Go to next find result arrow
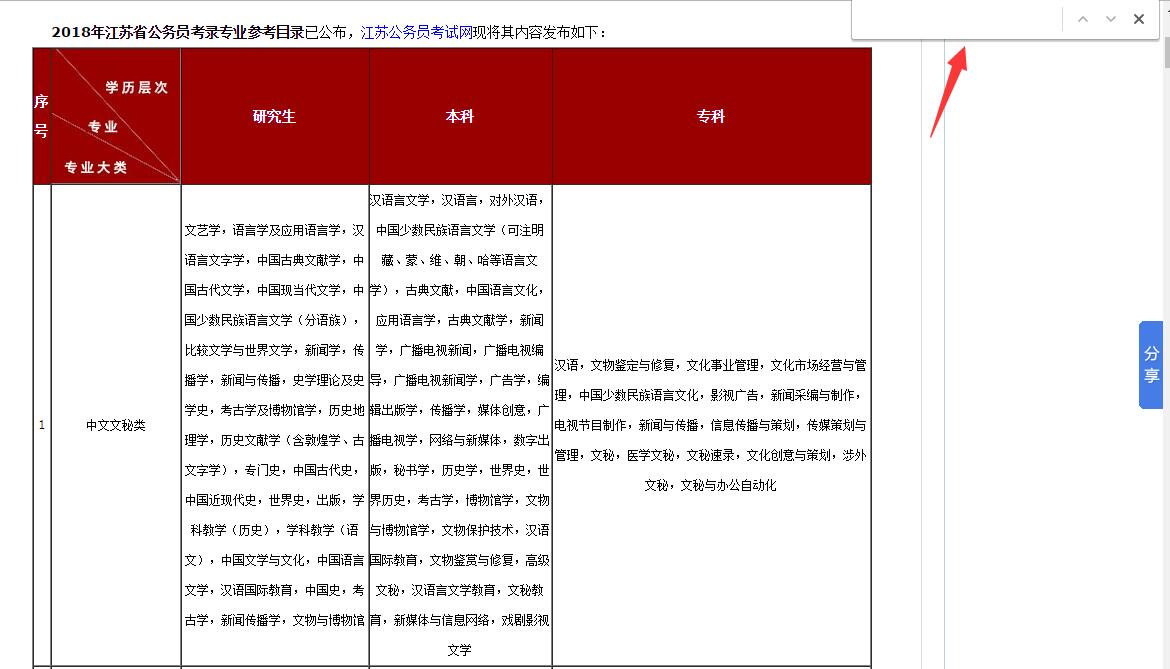Viewport: 1170px width, 669px height. (x=1110, y=19)
